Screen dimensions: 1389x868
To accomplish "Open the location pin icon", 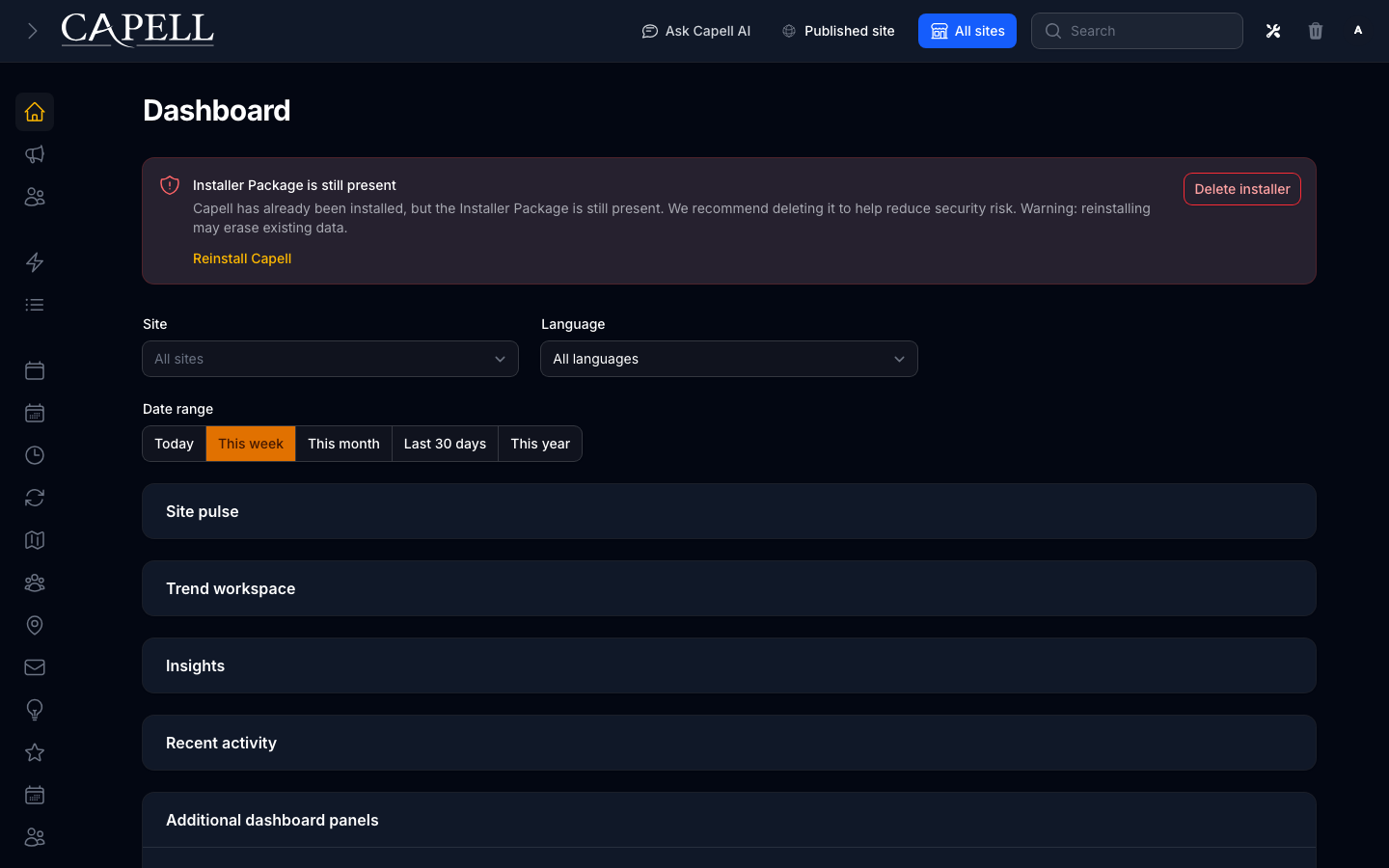I will point(35,625).
